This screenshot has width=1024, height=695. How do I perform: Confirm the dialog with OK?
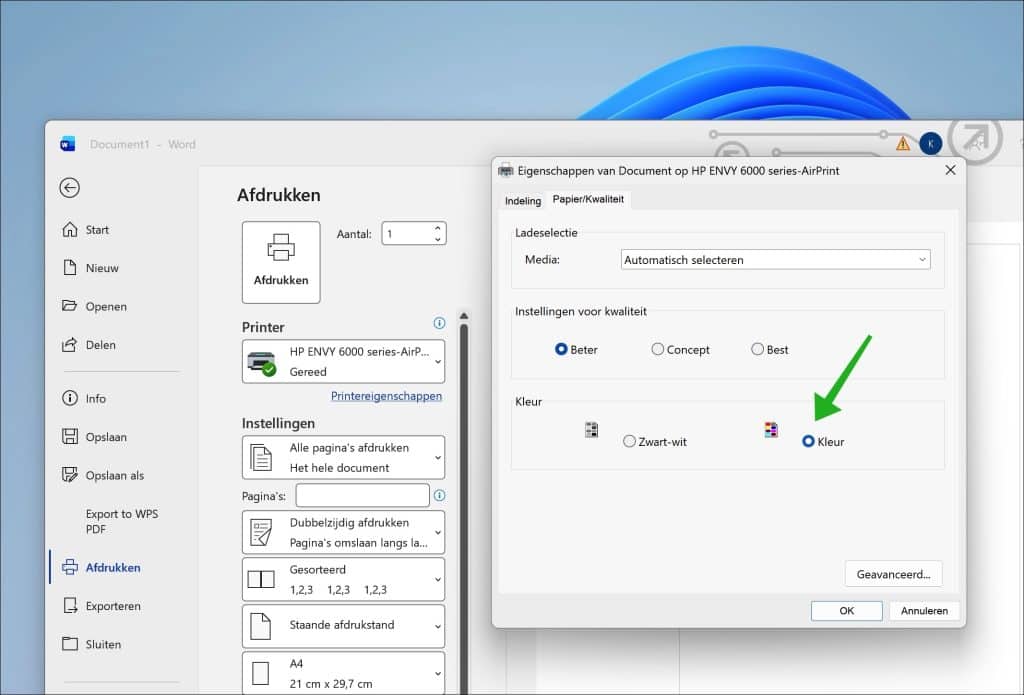[847, 611]
